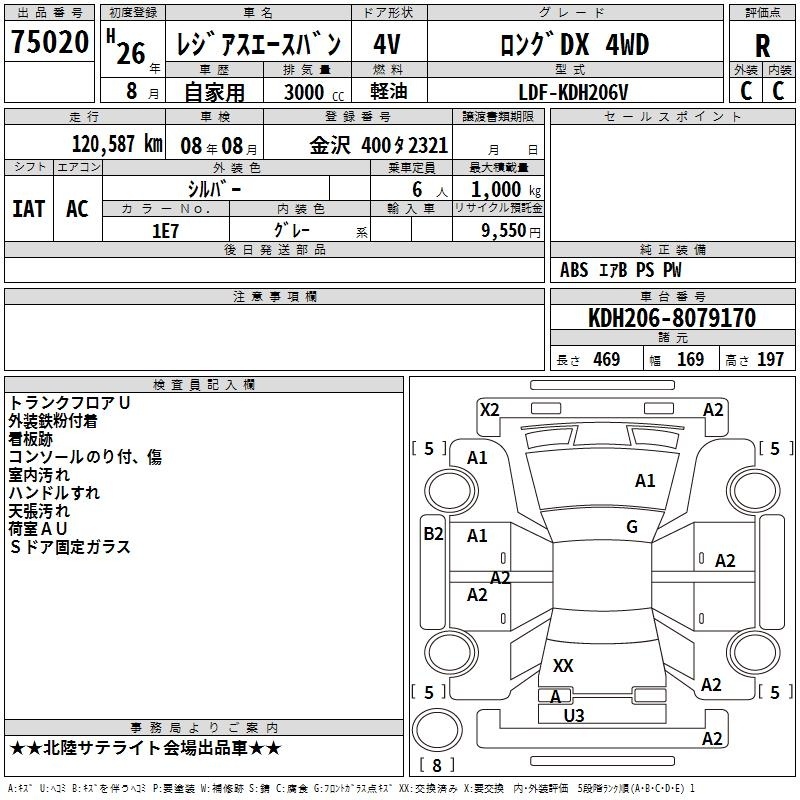The image size is (800, 800).
Task: Select the U3 dent marker
Action: click(574, 715)
